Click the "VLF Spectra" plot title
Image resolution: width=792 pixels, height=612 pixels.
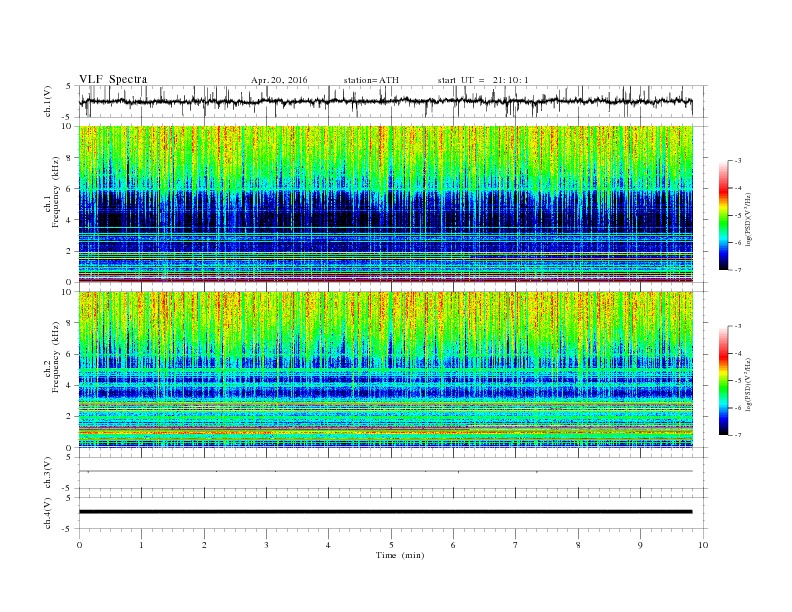click(113, 79)
